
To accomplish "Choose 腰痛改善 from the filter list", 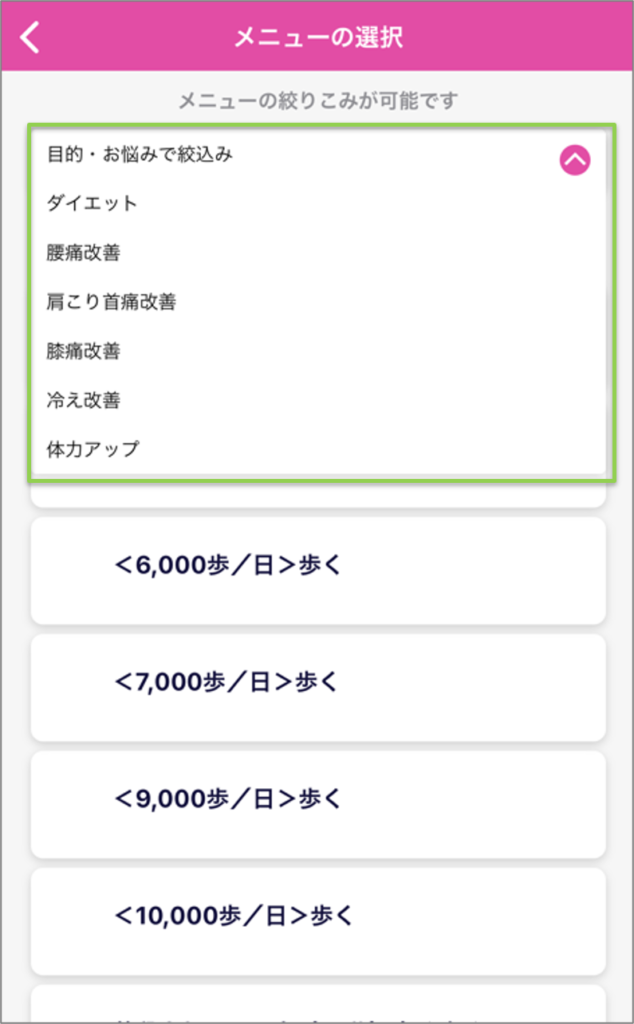I will point(83,253).
